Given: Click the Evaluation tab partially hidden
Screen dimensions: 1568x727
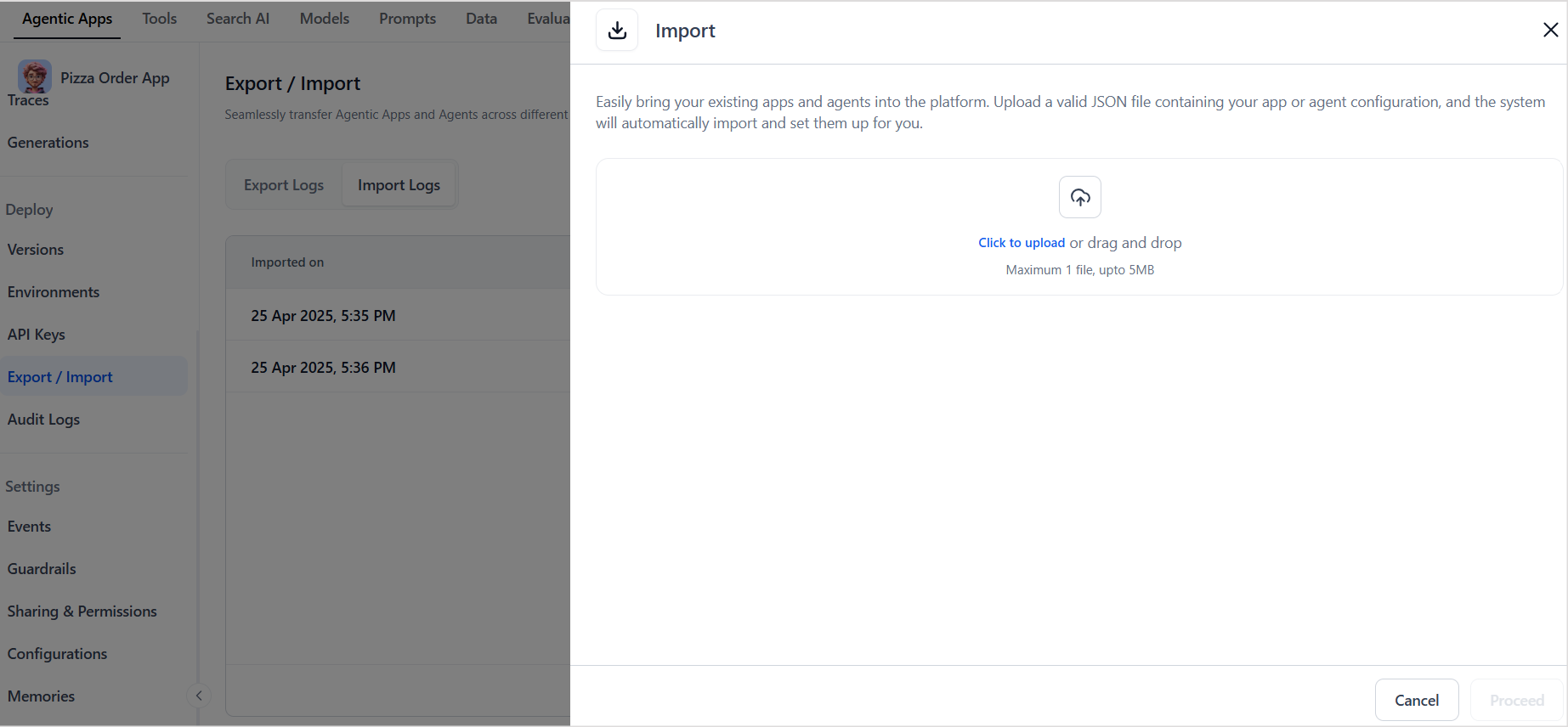Looking at the screenshot, I should point(548,19).
